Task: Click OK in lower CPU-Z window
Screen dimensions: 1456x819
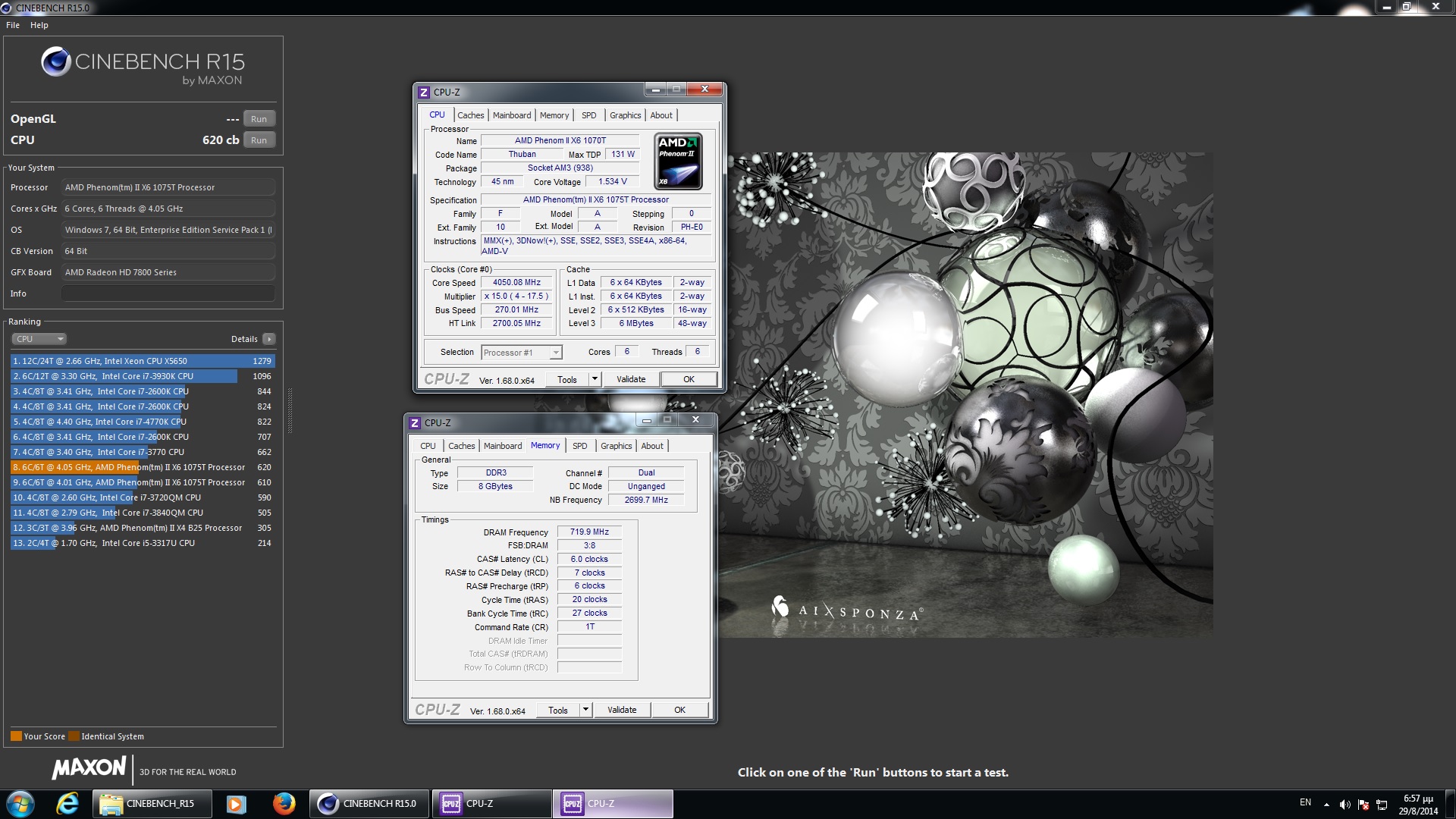Action: click(x=679, y=710)
